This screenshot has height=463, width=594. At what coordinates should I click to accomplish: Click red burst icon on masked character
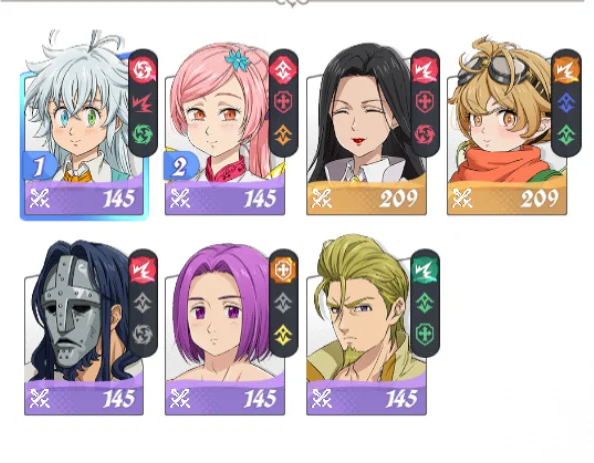coord(143,270)
